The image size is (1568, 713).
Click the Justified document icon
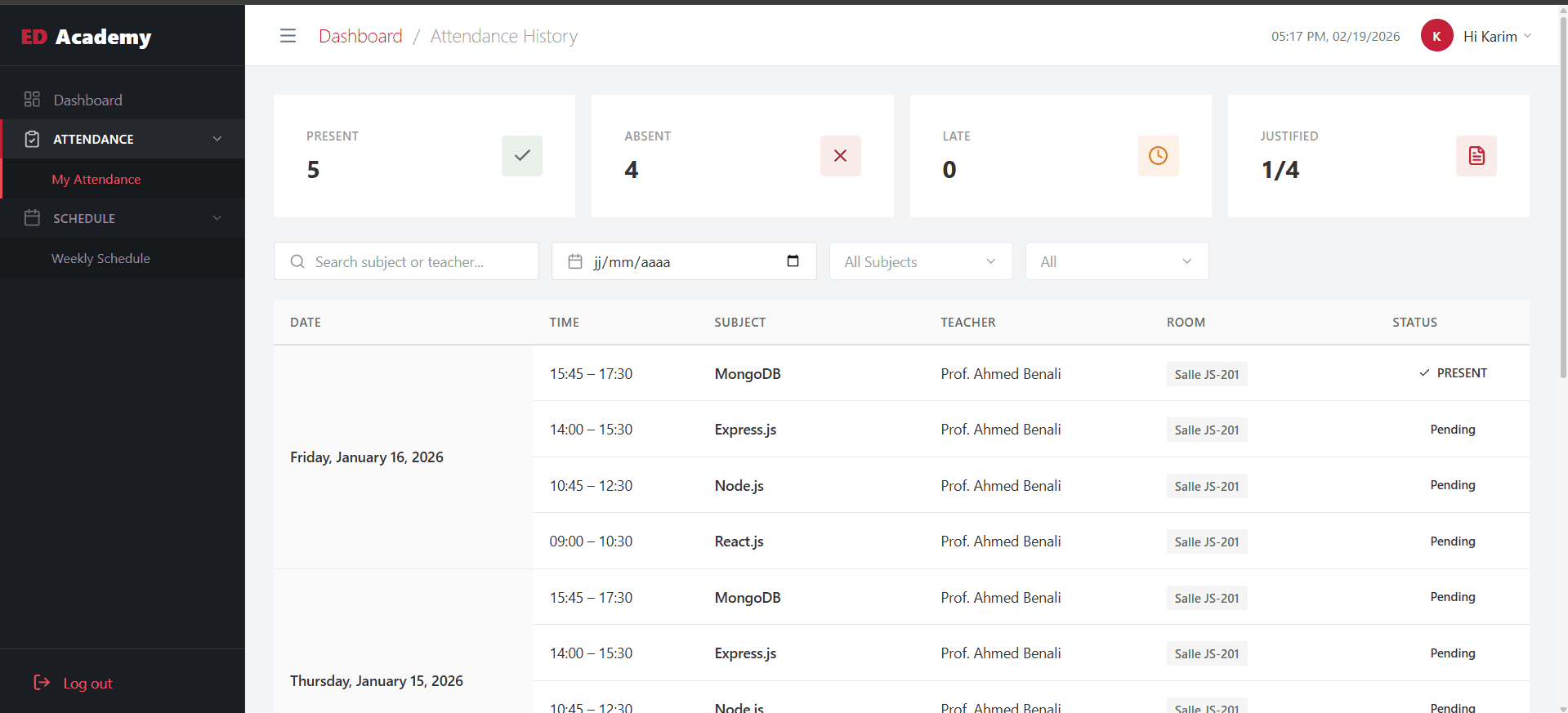tap(1476, 156)
